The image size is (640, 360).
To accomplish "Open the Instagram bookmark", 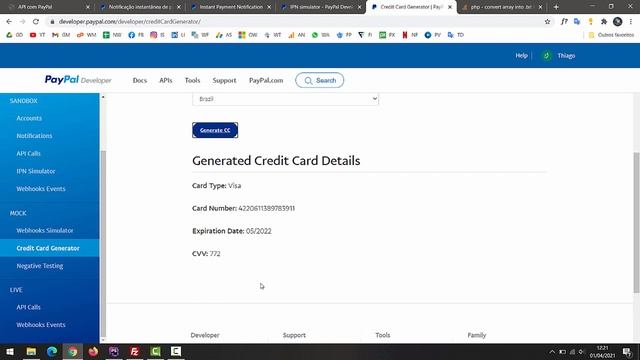I will point(157,35).
